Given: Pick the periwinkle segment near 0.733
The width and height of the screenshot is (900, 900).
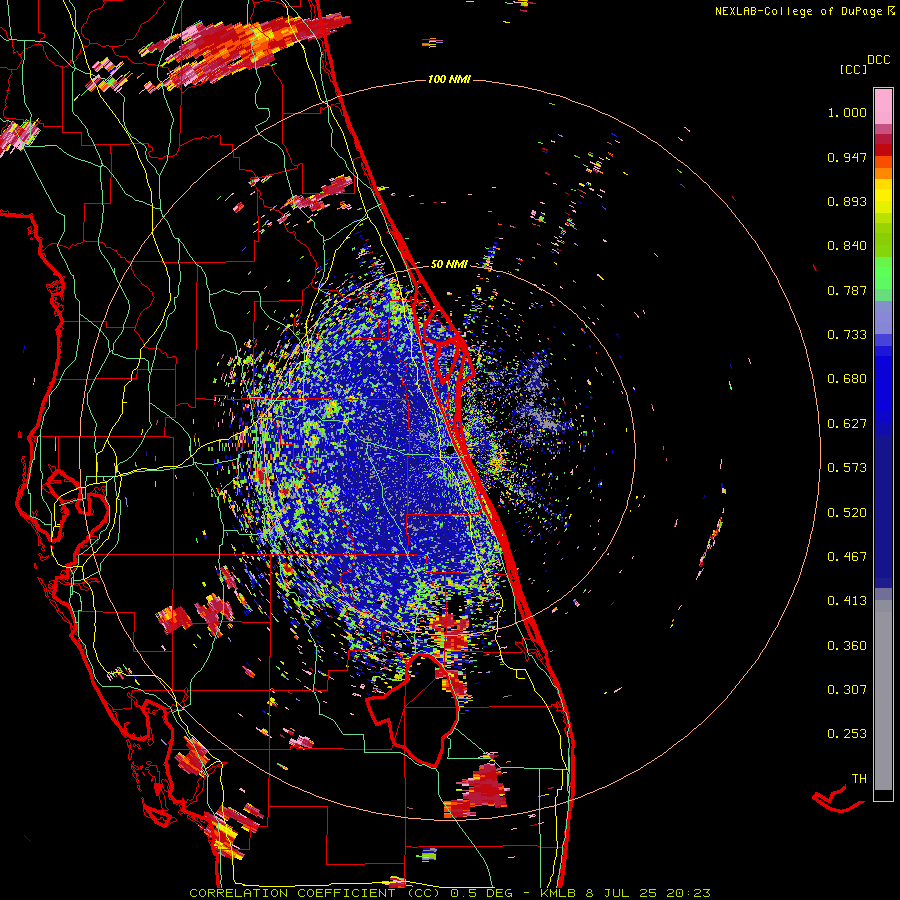Looking at the screenshot, I should pos(883,317).
